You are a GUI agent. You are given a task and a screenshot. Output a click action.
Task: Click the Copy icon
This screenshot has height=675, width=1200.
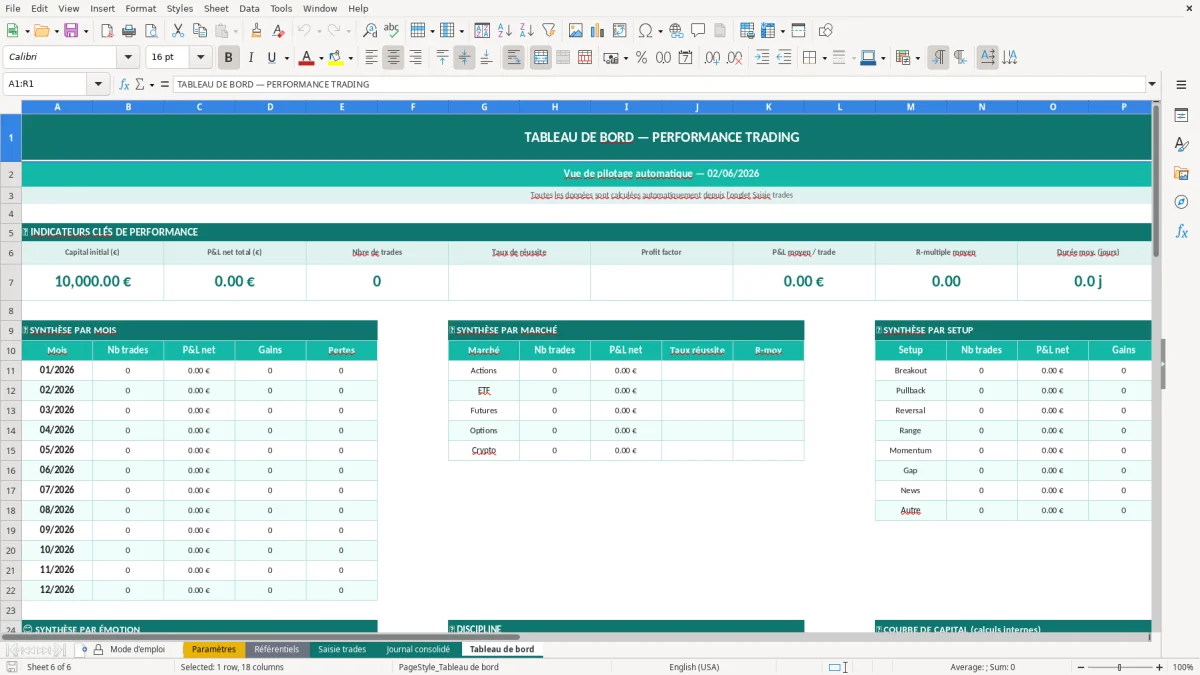199,31
